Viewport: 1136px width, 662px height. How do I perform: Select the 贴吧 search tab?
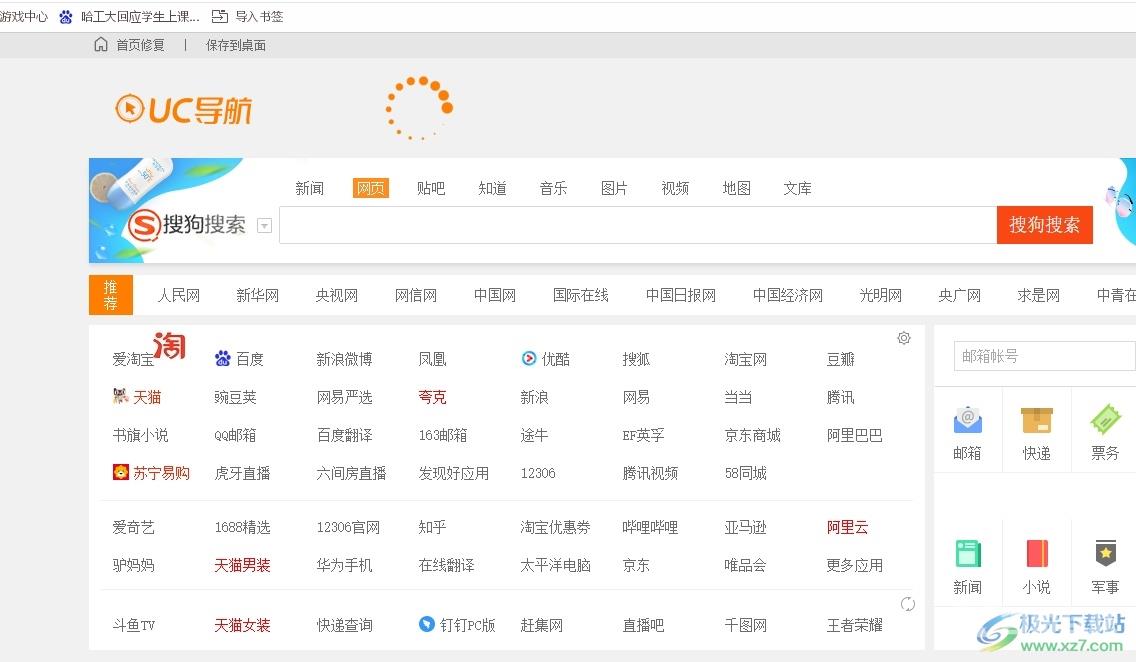point(431,188)
